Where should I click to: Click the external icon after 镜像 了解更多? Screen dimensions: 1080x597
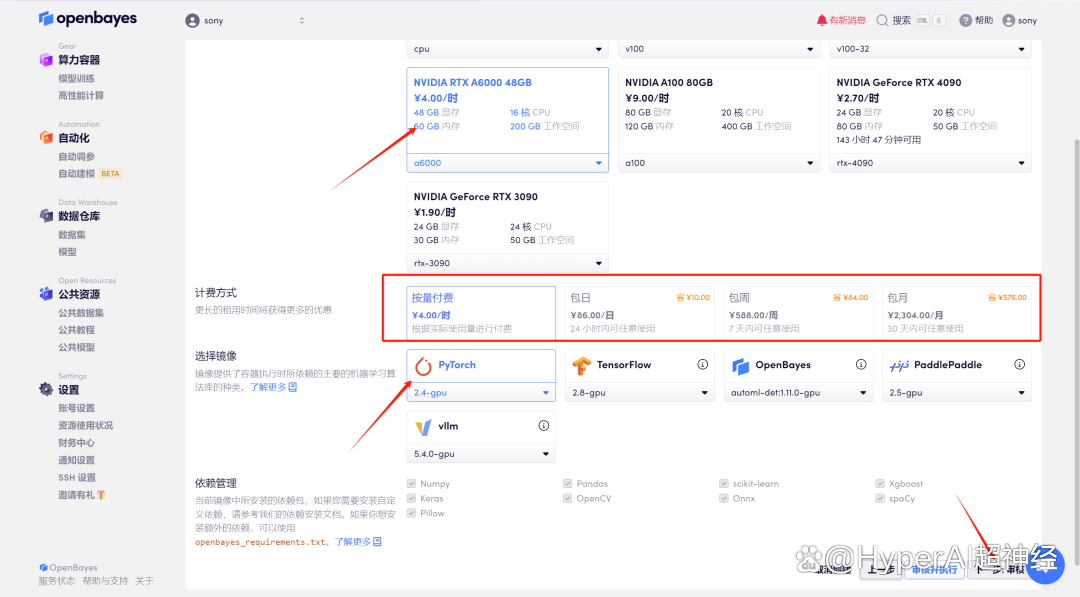tap(293, 387)
